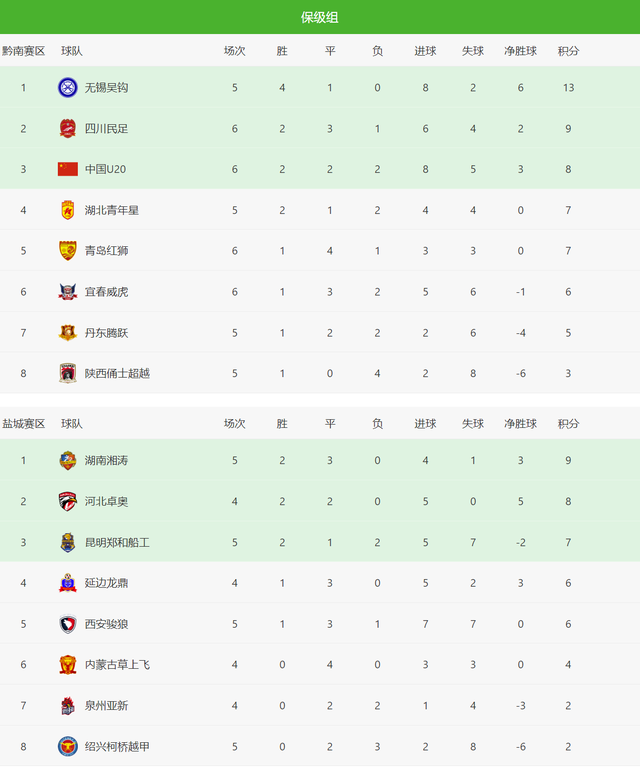This screenshot has width=640, height=779.
Task: Click the 绍兴柯桥越甲 team name
Action: 117,747
